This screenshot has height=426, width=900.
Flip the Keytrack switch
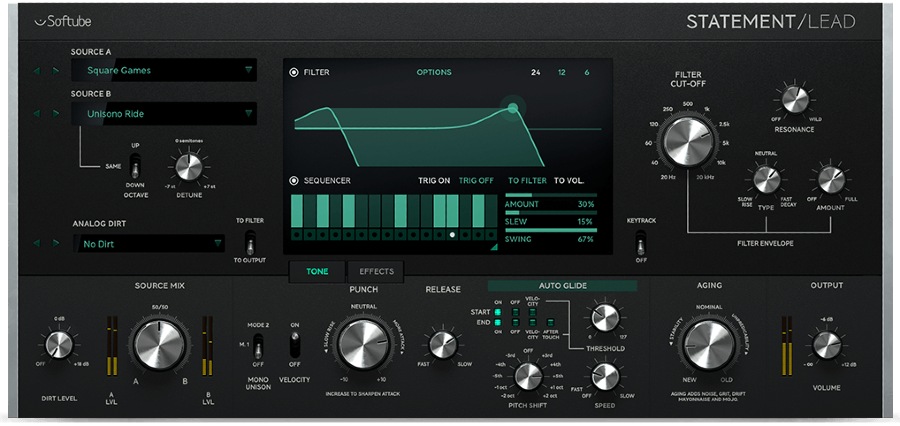point(641,242)
